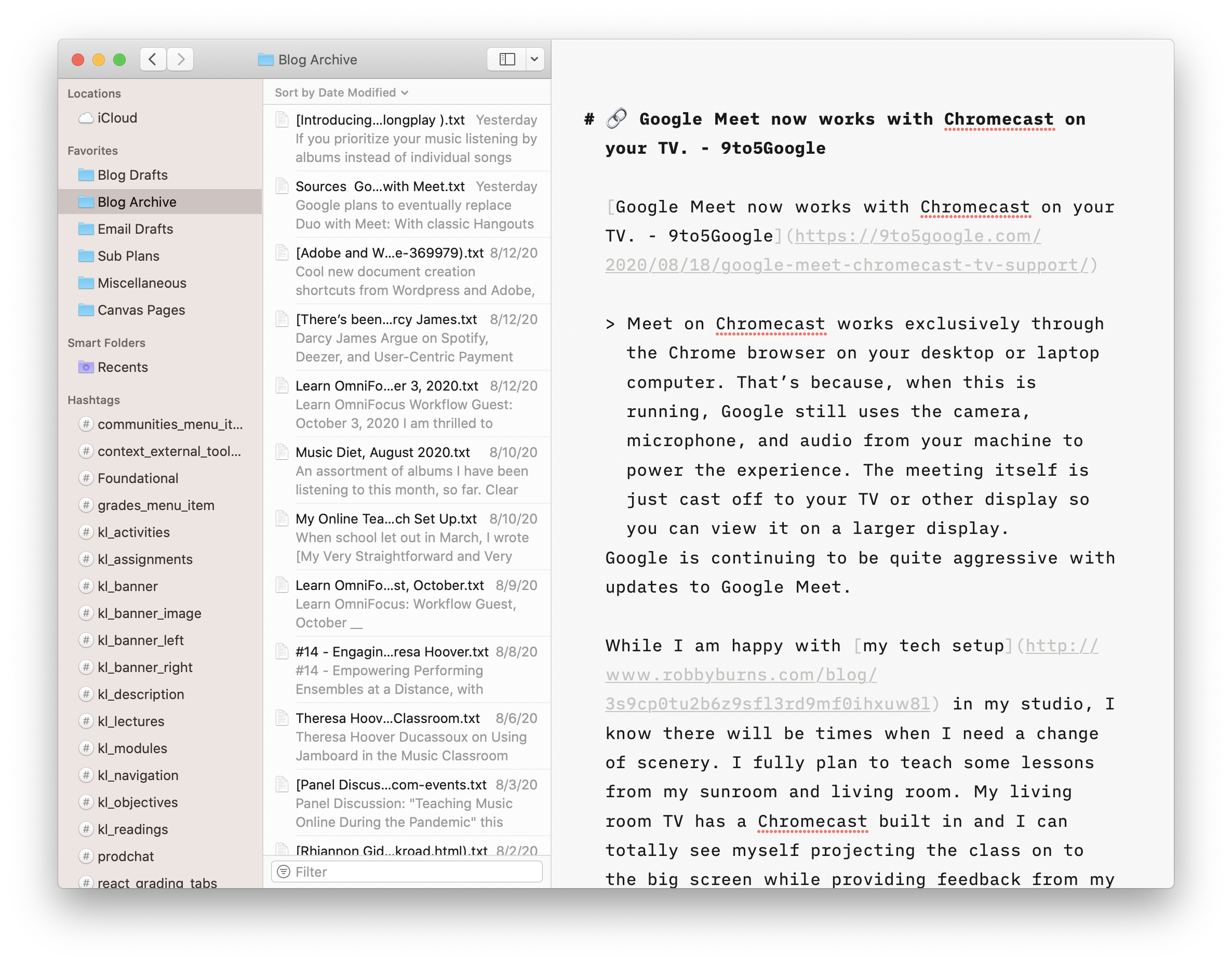Viewport: 1232px width, 965px height.
Task: Select the kl_description hashtag
Action: pyautogui.click(x=160, y=694)
